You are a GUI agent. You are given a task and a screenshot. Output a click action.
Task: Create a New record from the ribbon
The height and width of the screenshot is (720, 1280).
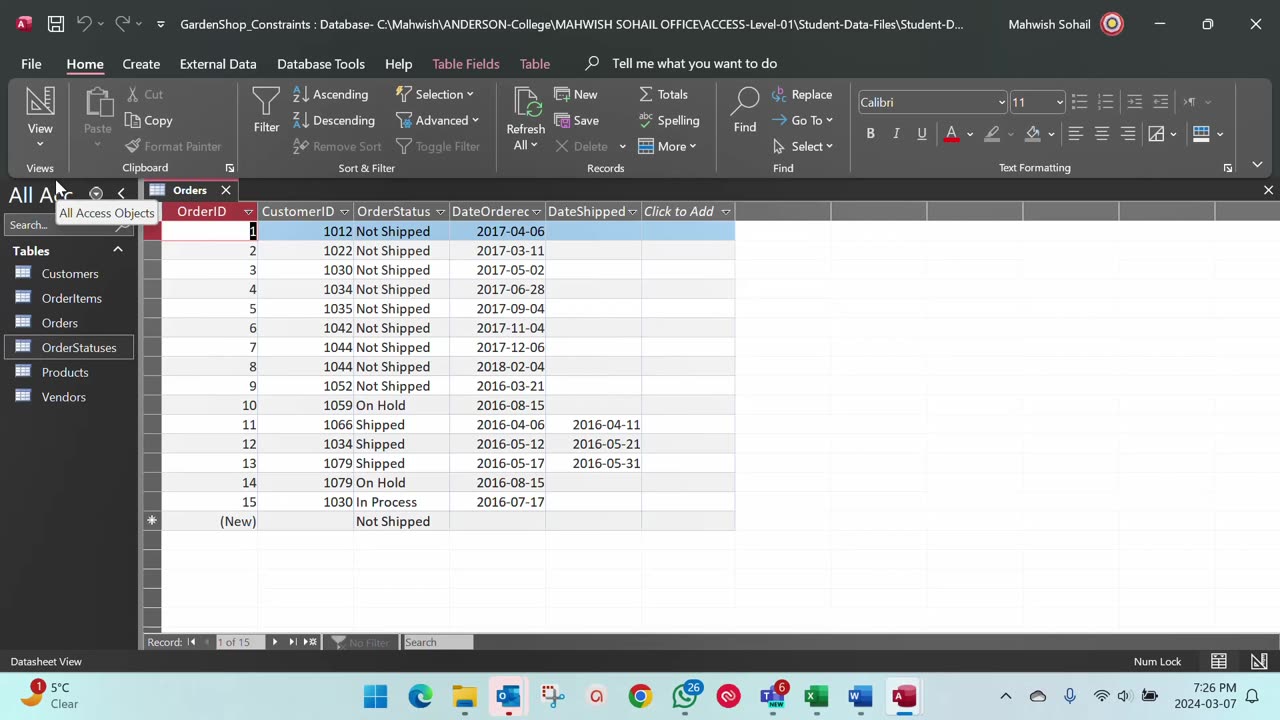coord(576,94)
